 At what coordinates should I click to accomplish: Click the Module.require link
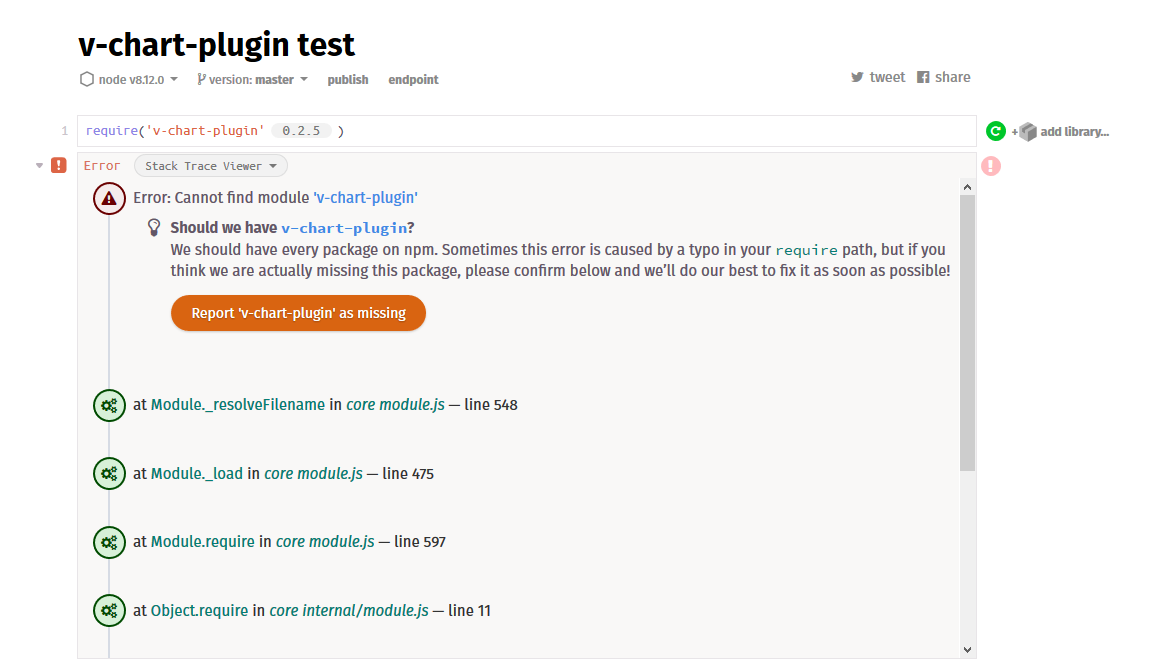pos(203,542)
